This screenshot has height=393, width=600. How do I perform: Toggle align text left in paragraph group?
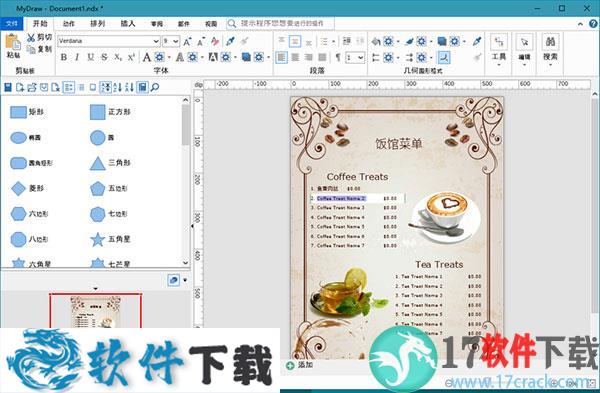coord(281,57)
